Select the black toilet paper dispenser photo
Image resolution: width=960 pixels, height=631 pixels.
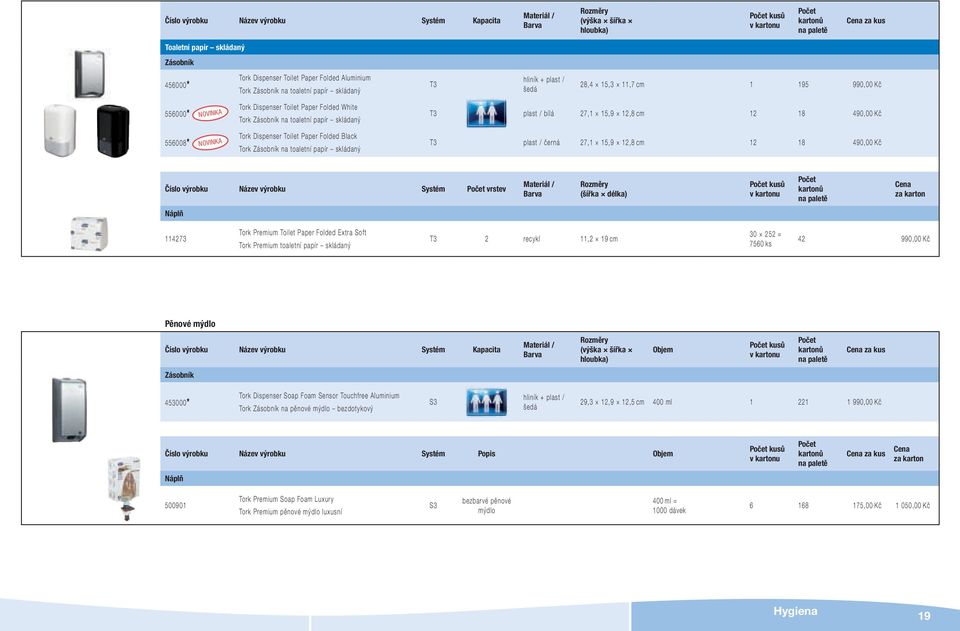[113, 130]
